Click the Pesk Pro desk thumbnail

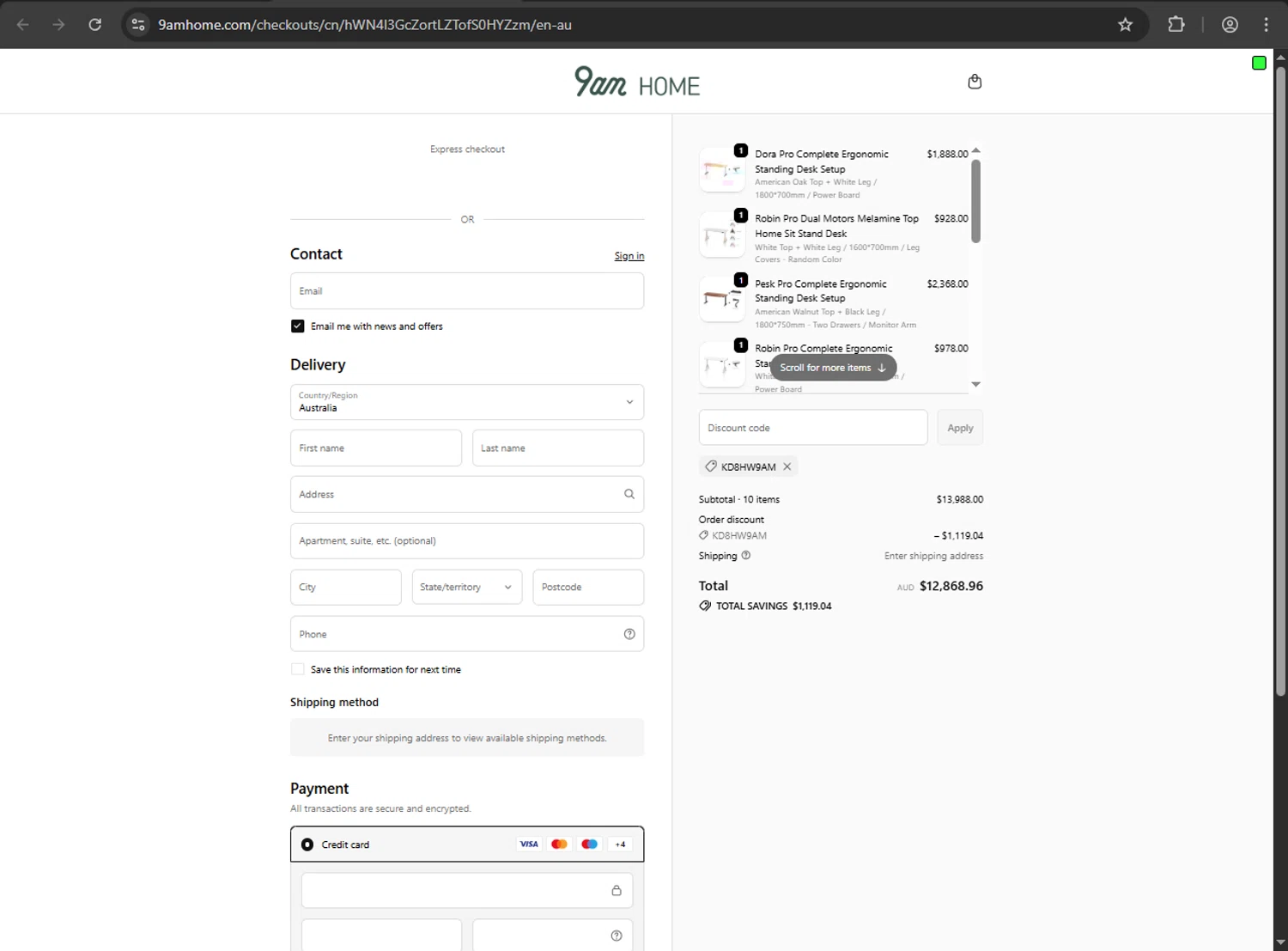pyautogui.click(x=722, y=299)
